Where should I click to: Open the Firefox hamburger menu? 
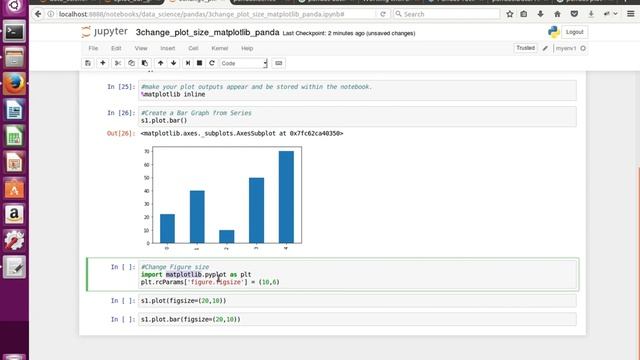631,14
